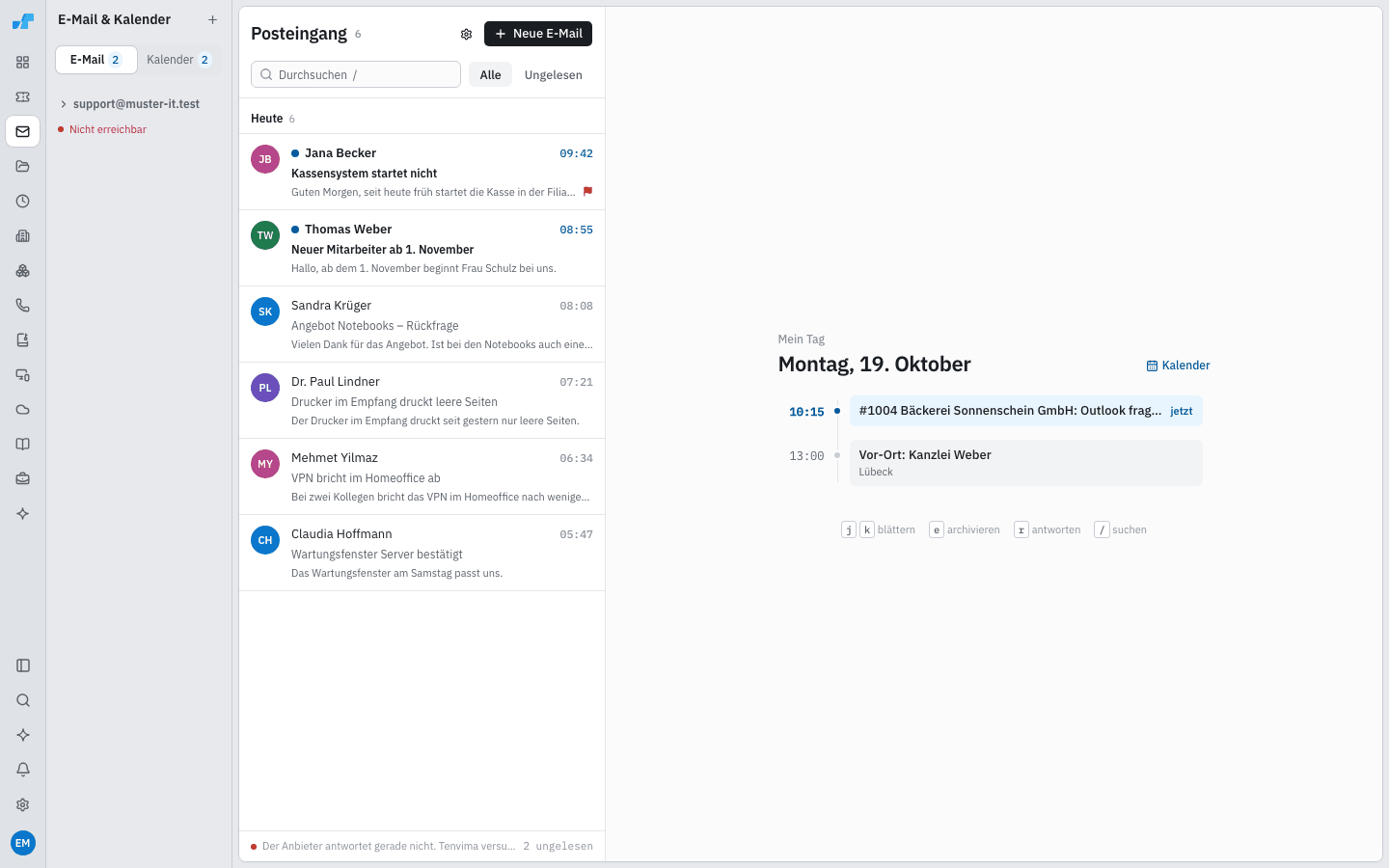
Task: Open the cloud icon in sidebar
Action: click(23, 410)
